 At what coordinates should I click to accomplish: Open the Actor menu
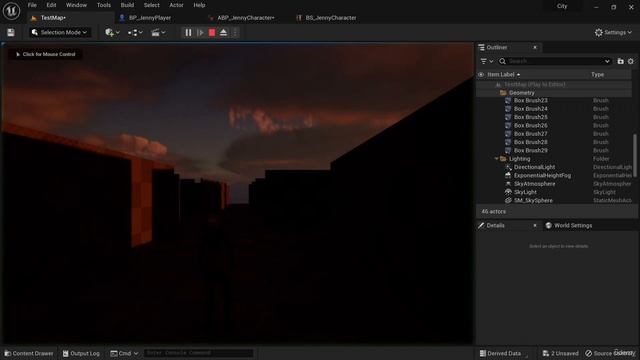pos(176,5)
